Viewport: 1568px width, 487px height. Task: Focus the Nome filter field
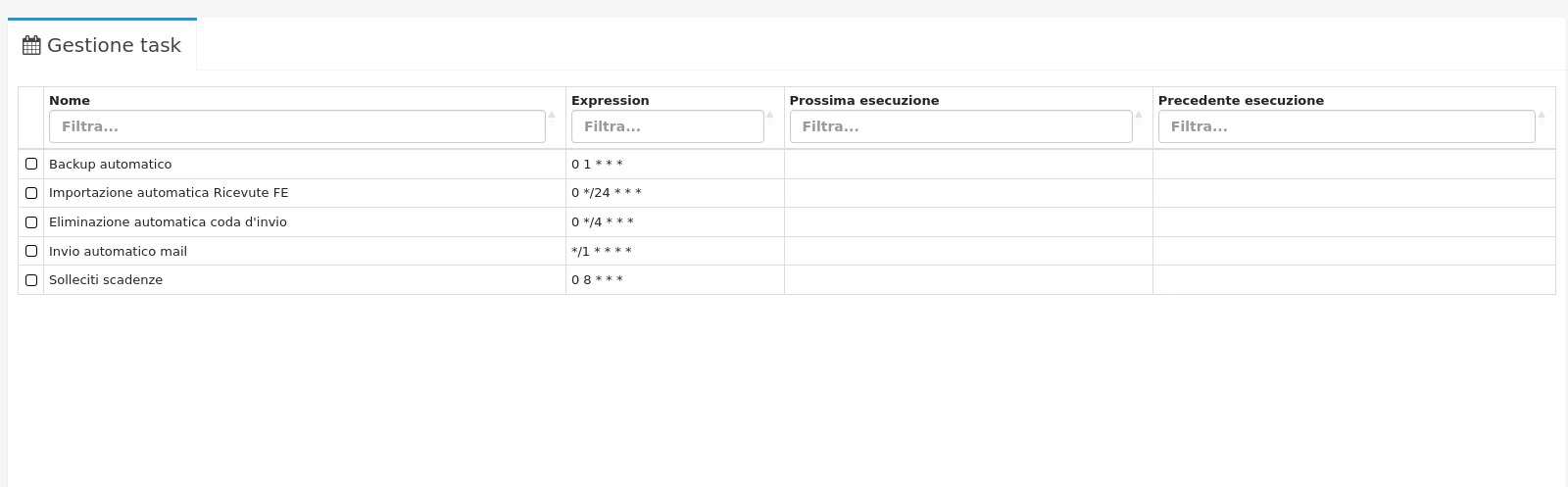coord(297,126)
